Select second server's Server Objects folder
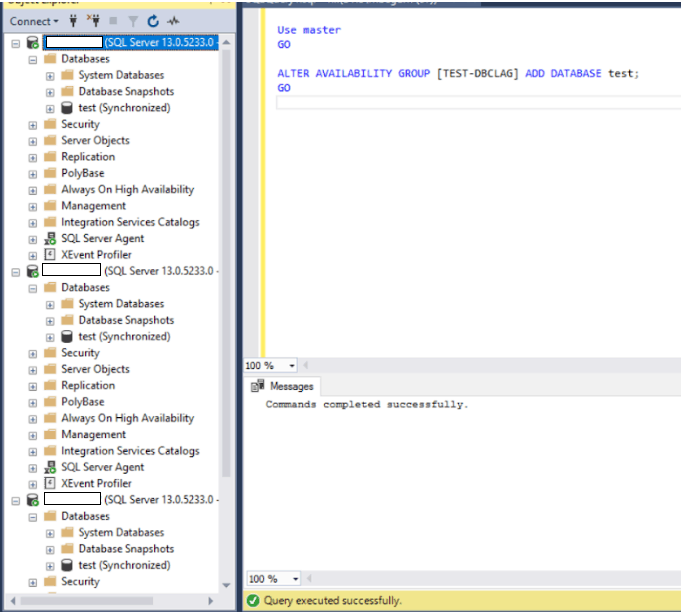Viewport: 683px width, 612px height. (95, 369)
